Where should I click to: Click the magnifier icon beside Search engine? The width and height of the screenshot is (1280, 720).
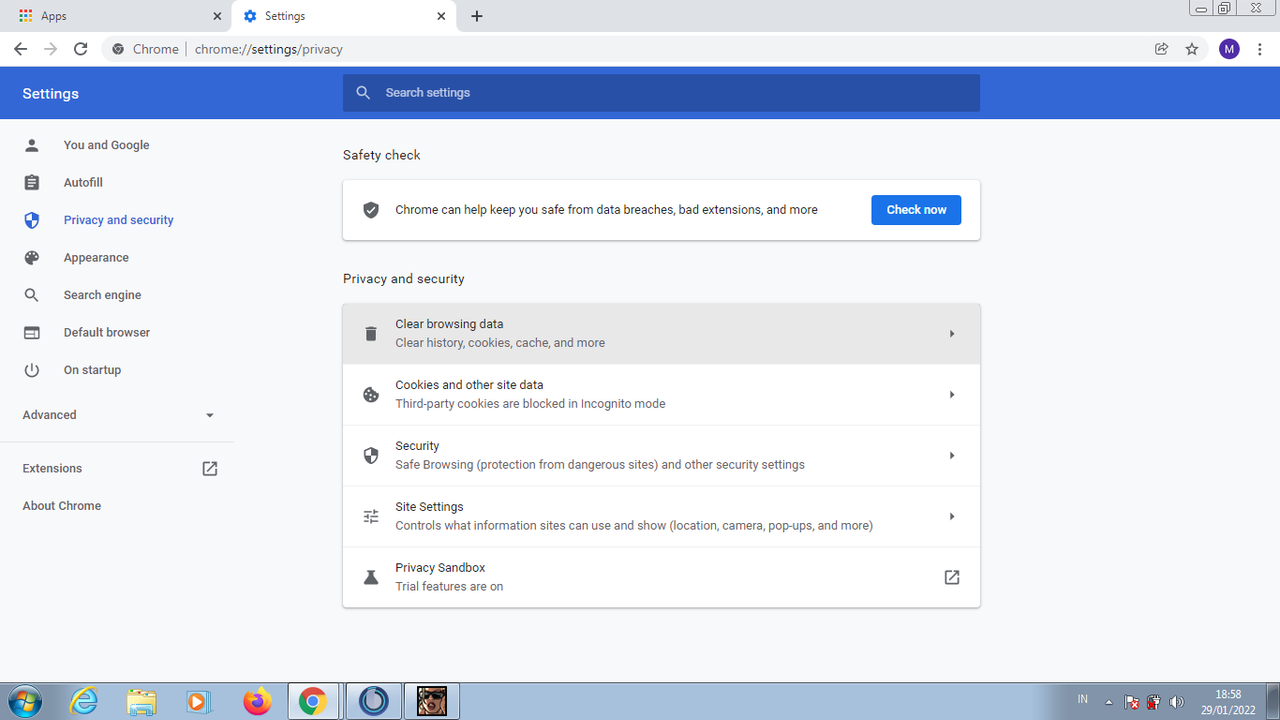[x=32, y=295]
